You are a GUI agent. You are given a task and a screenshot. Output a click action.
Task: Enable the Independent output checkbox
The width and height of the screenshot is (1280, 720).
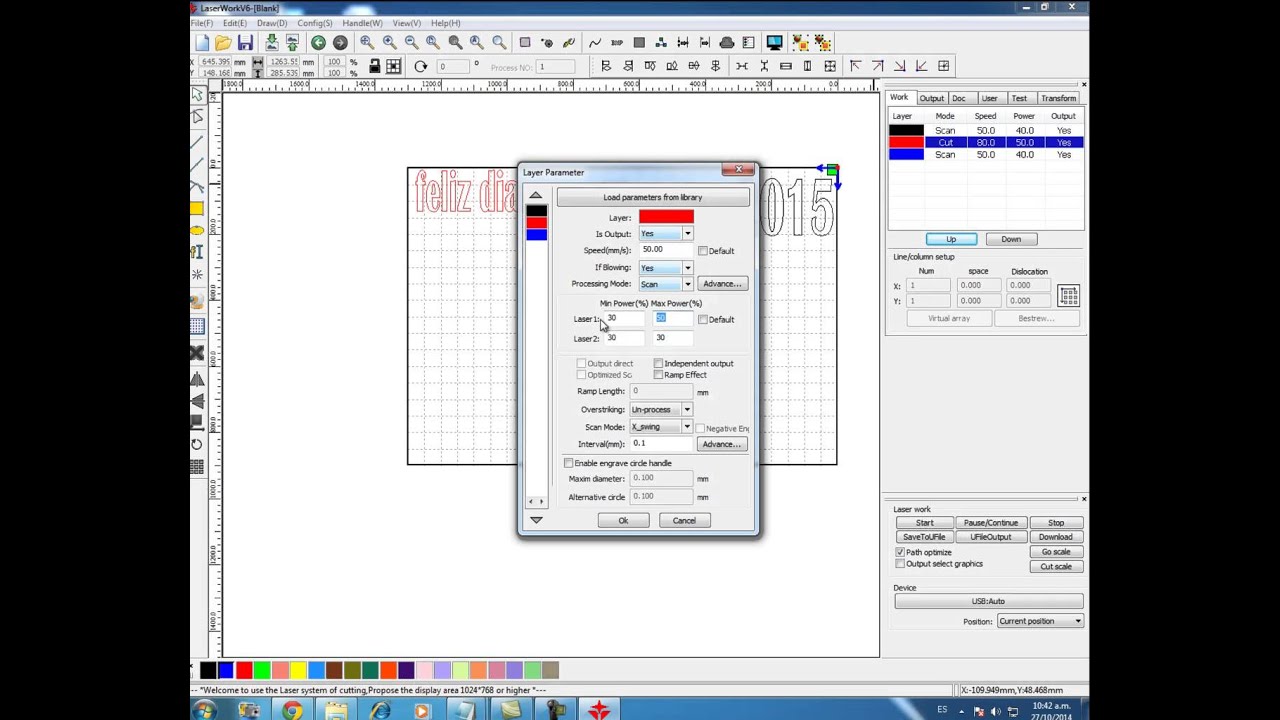[x=658, y=364]
